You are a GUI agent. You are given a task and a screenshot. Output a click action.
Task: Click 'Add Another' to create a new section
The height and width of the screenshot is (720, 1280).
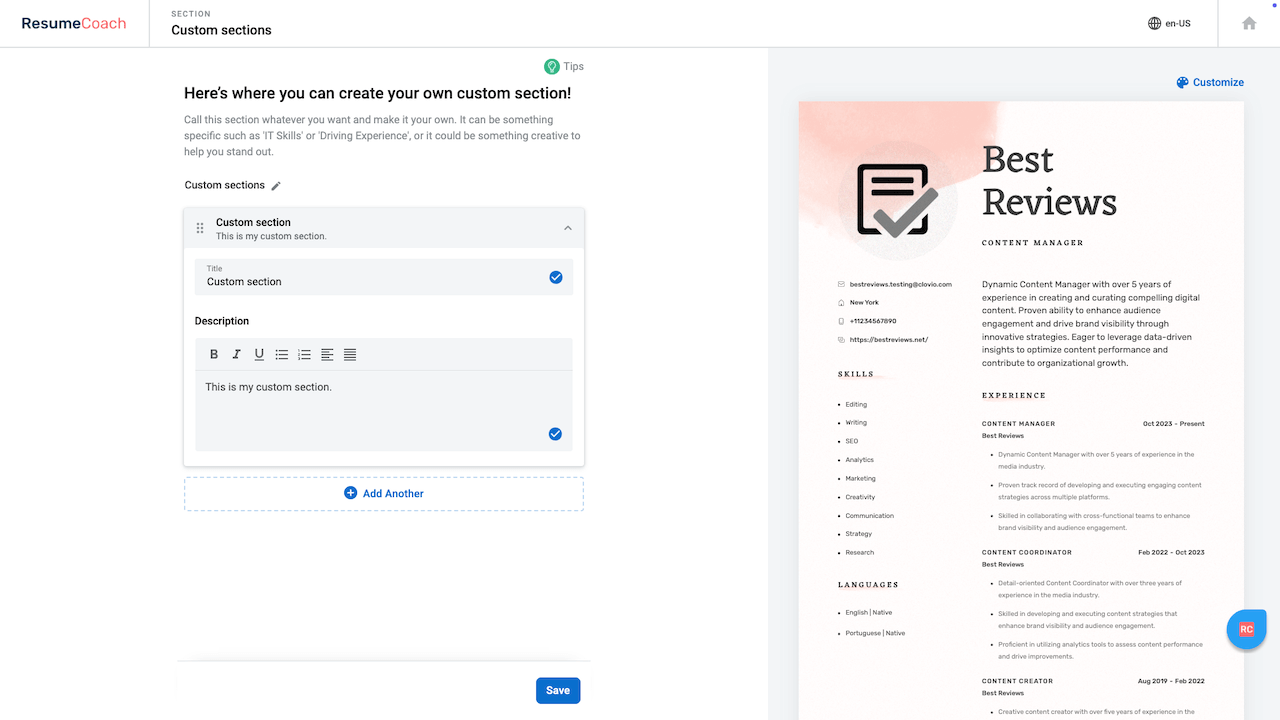(384, 493)
